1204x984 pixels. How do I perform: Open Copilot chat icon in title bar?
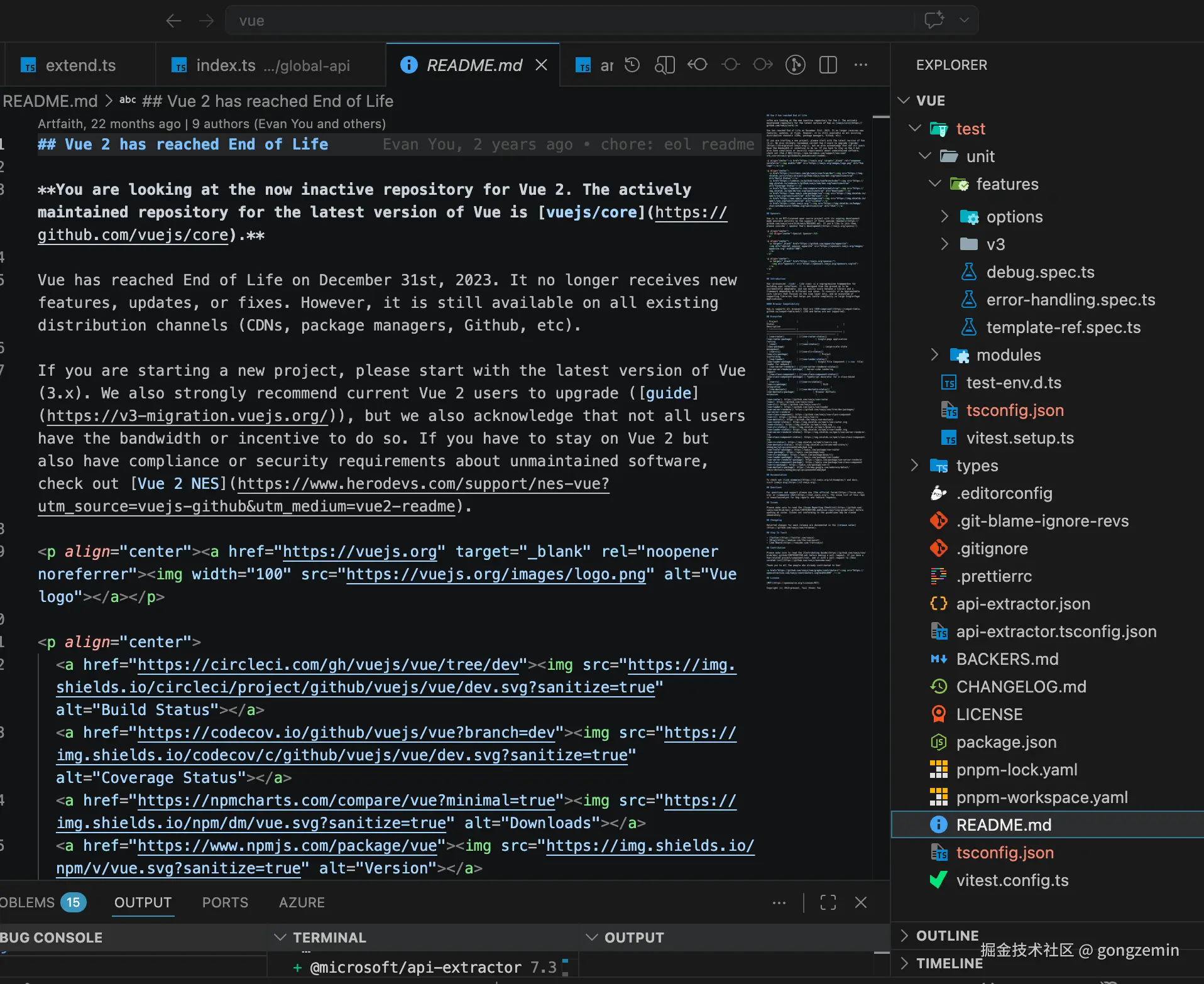click(x=934, y=20)
